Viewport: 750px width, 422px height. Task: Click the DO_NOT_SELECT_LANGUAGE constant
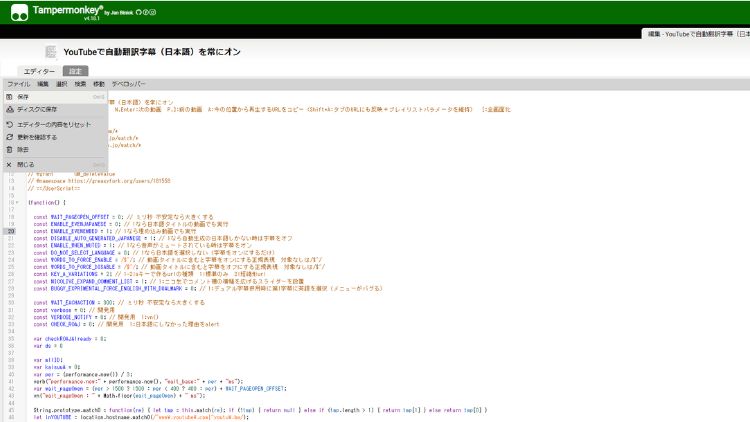(83, 253)
